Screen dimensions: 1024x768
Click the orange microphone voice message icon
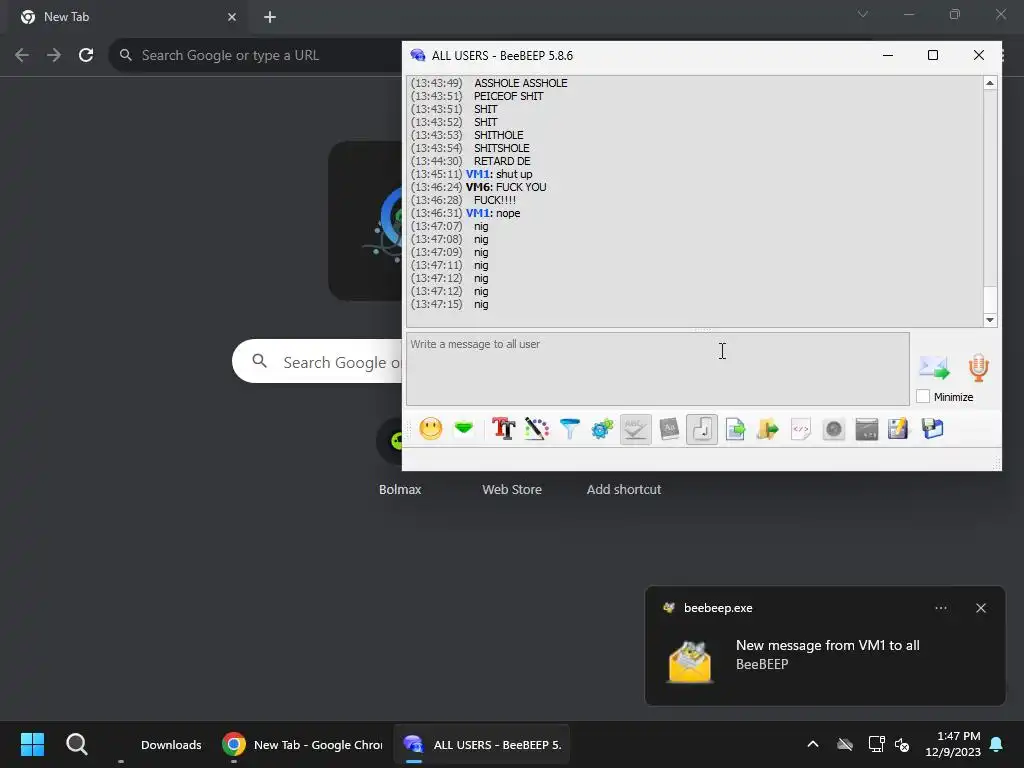click(x=978, y=368)
